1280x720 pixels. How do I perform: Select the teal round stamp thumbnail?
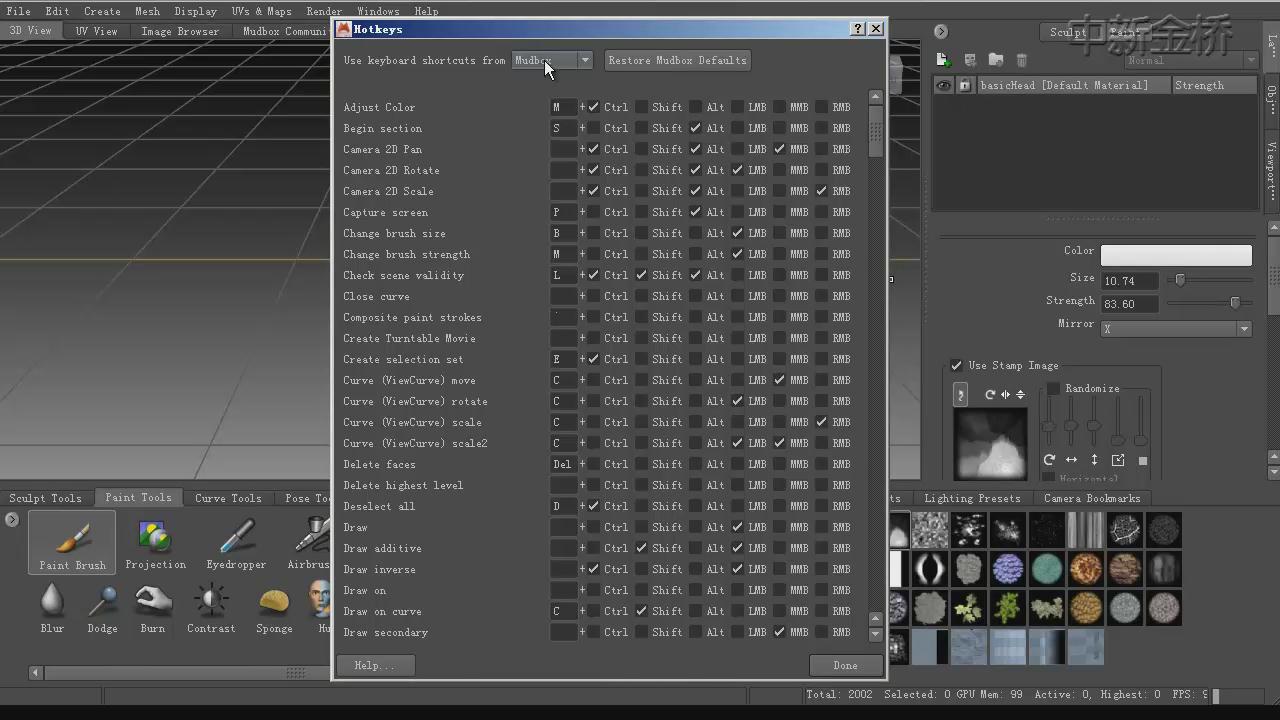click(1047, 569)
